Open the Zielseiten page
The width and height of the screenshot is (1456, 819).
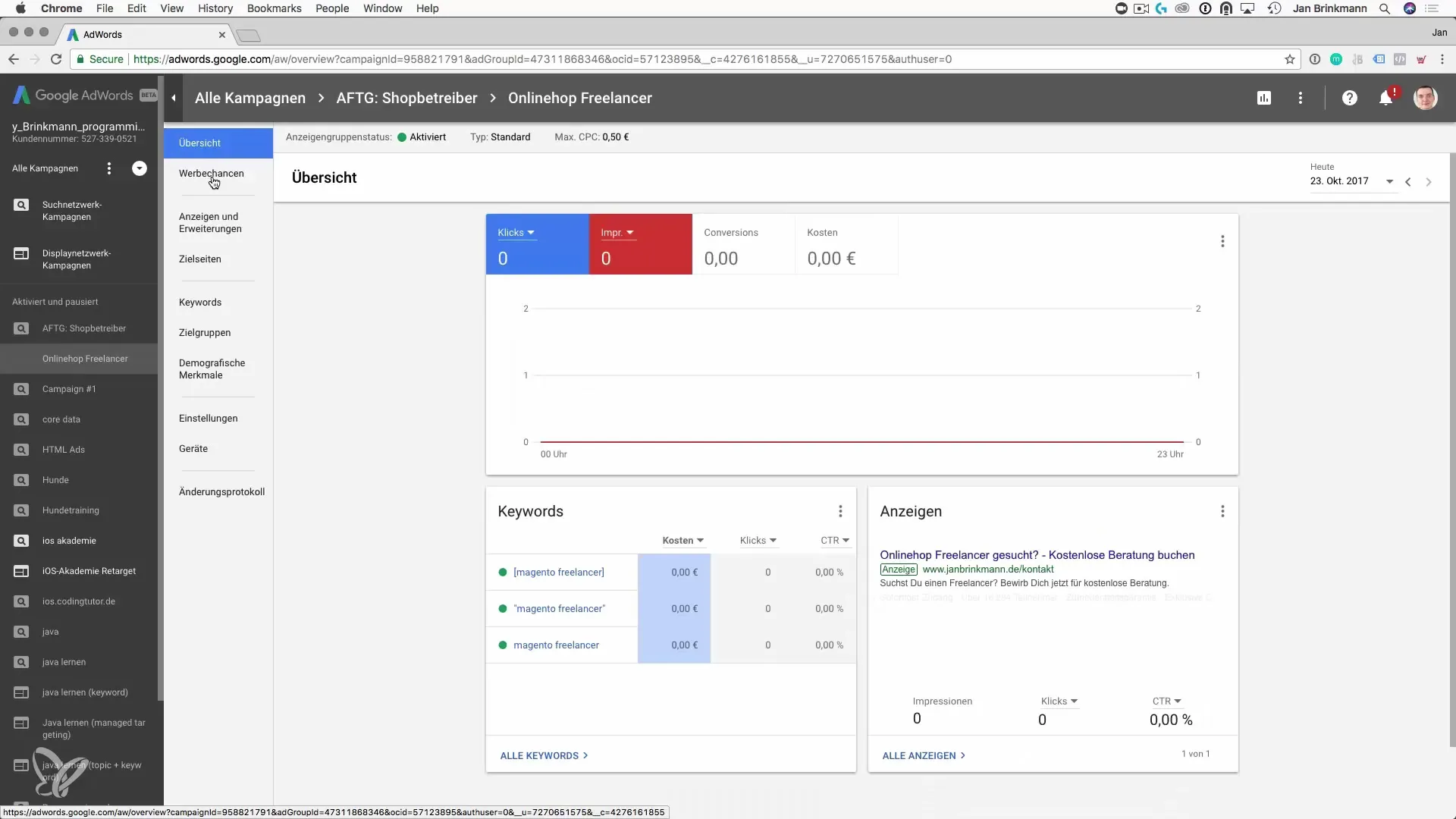pyautogui.click(x=200, y=259)
